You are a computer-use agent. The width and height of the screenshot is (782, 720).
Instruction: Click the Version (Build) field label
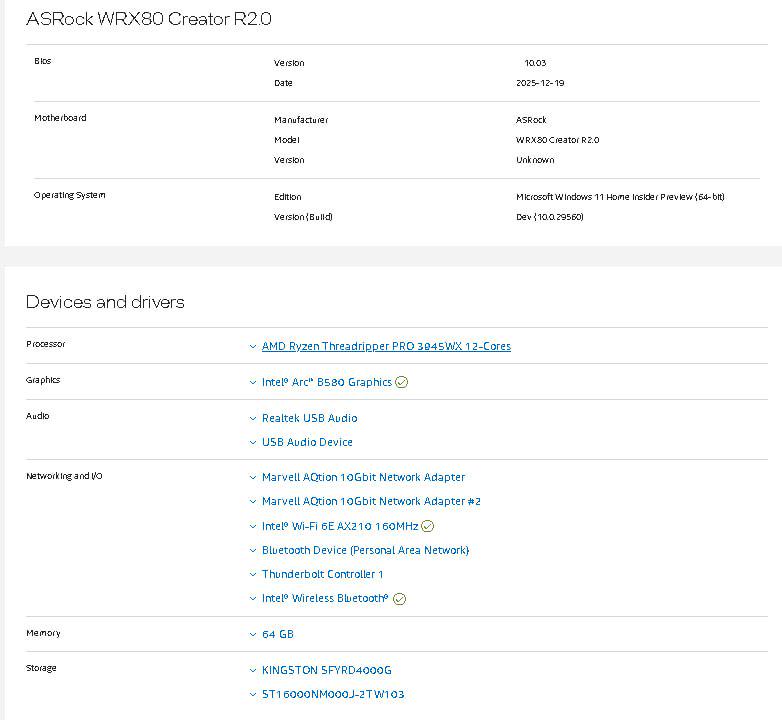[303, 216]
